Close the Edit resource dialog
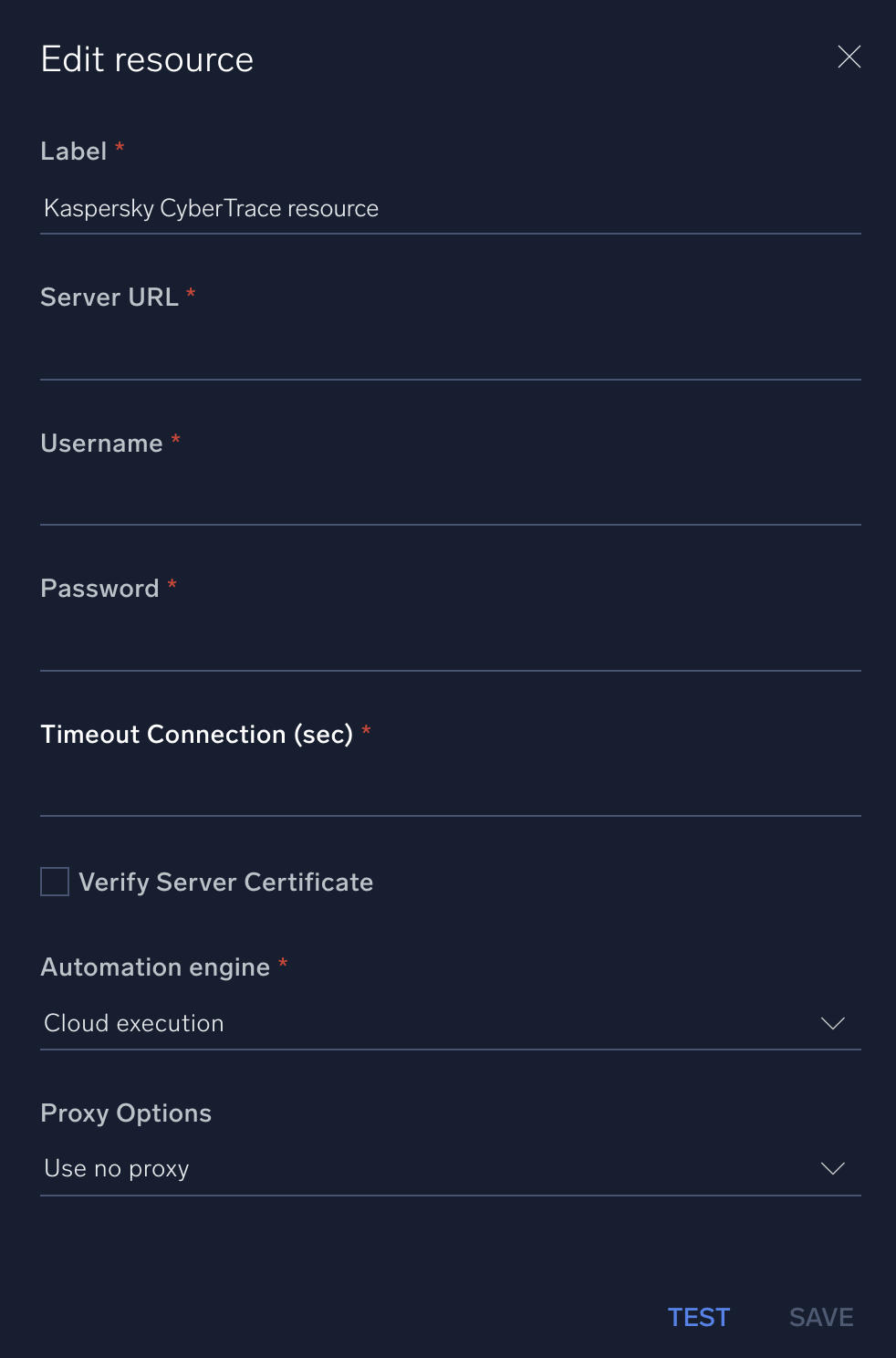Screen dimensions: 896x1358 [x=849, y=57]
